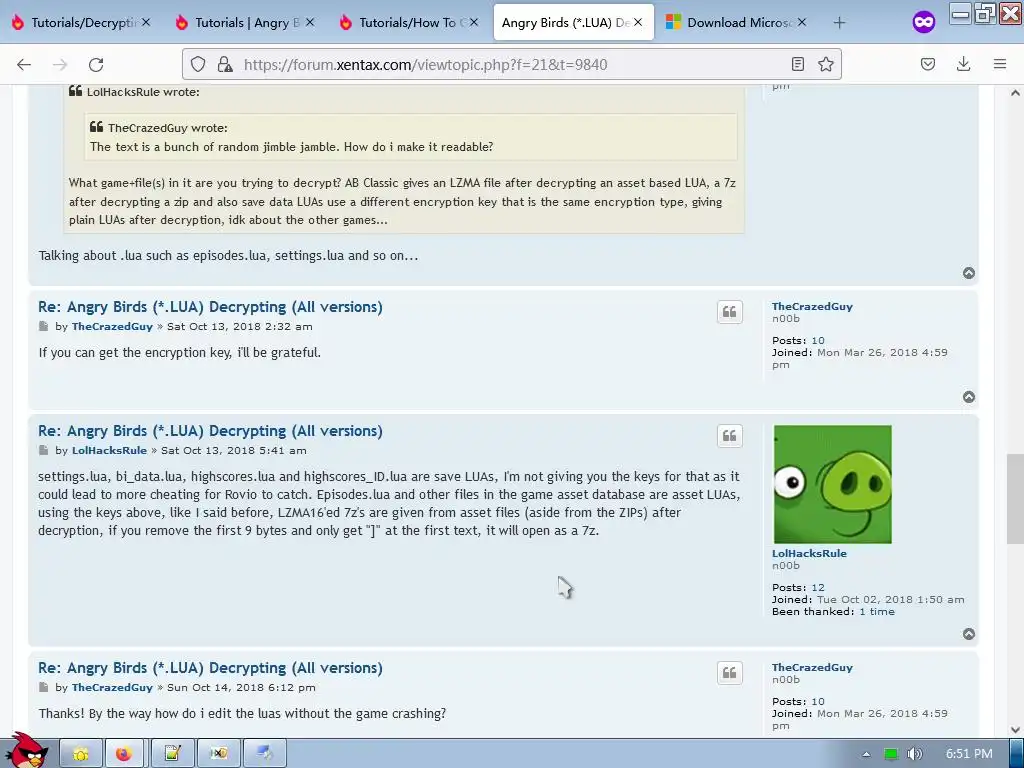Close the Tutorials | Angry Birds tab

[x=310, y=22]
